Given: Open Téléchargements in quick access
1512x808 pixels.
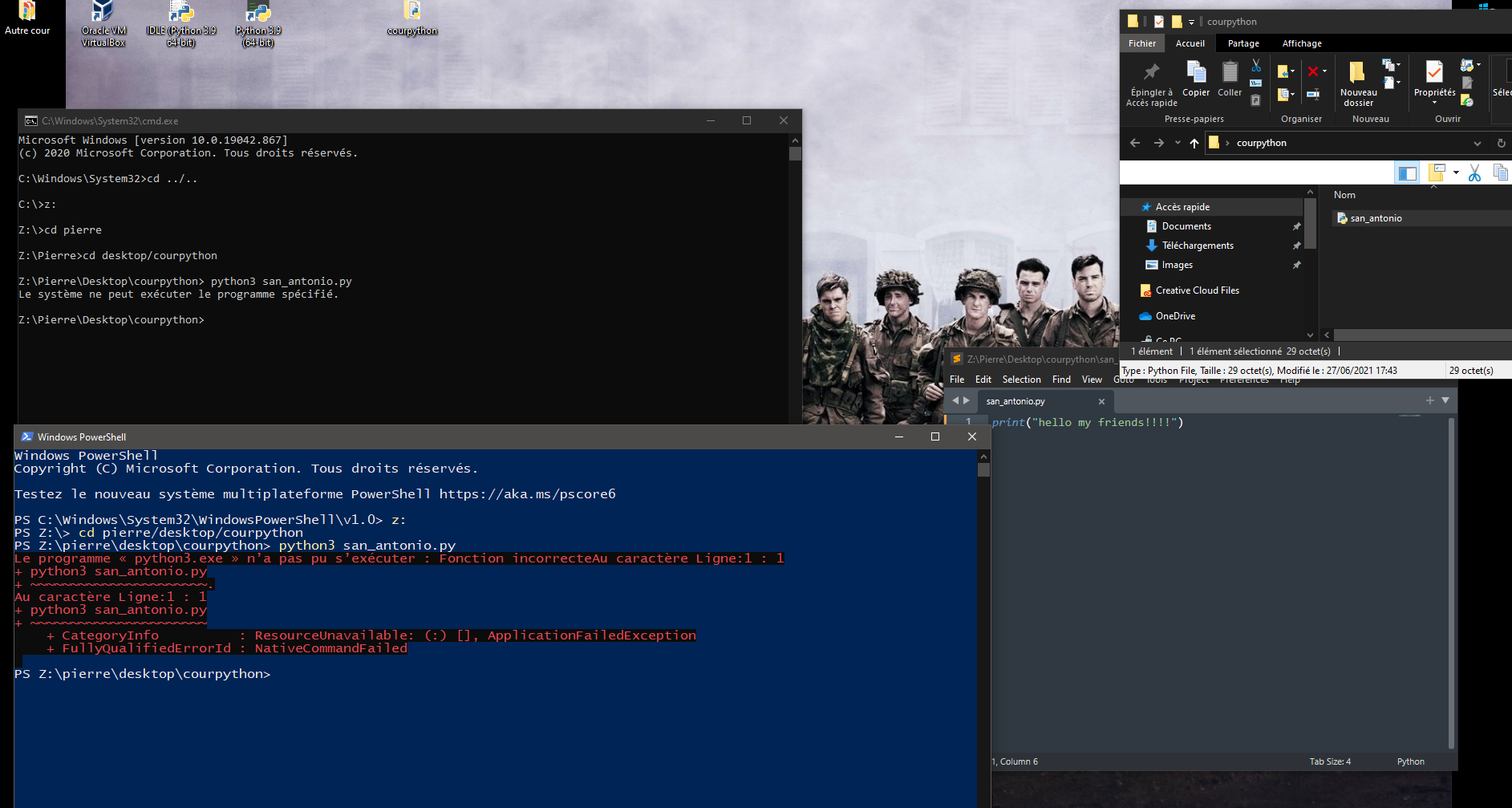Looking at the screenshot, I should (1197, 246).
